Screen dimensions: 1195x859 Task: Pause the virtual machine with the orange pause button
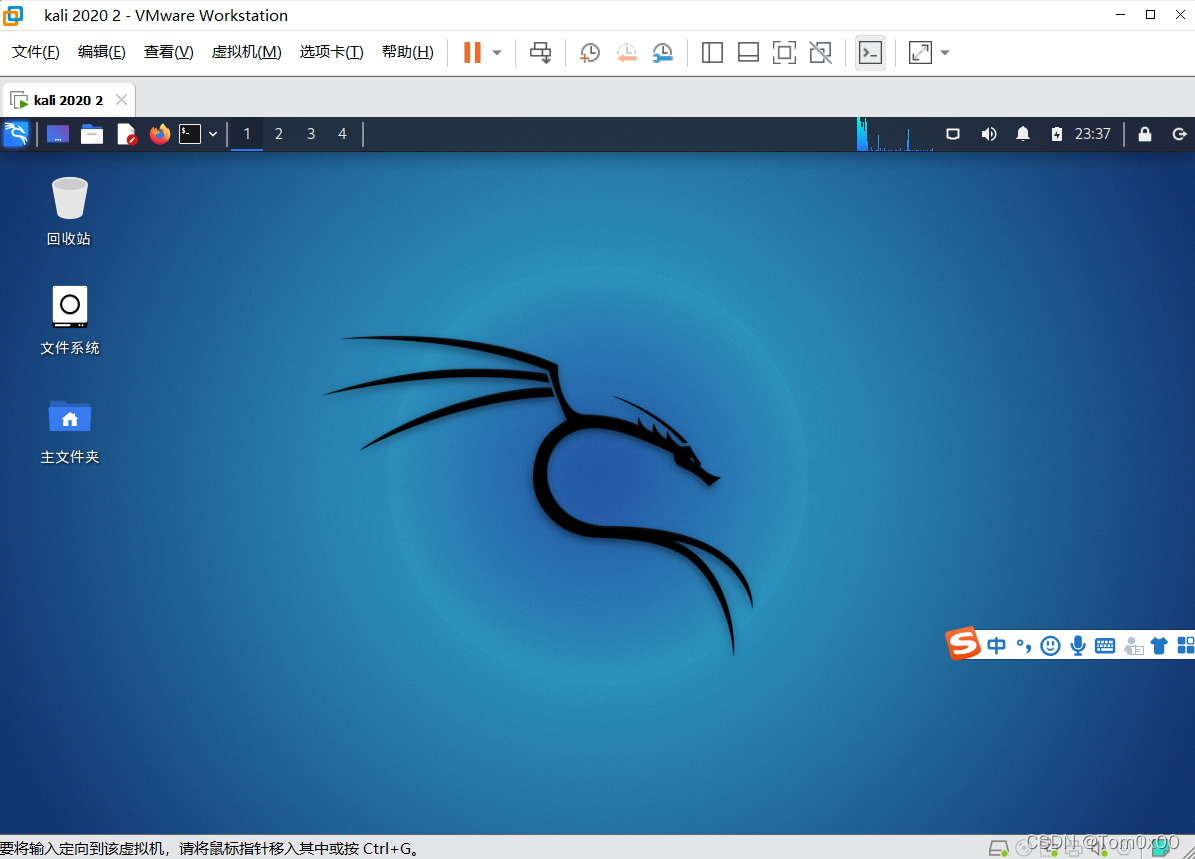click(473, 53)
